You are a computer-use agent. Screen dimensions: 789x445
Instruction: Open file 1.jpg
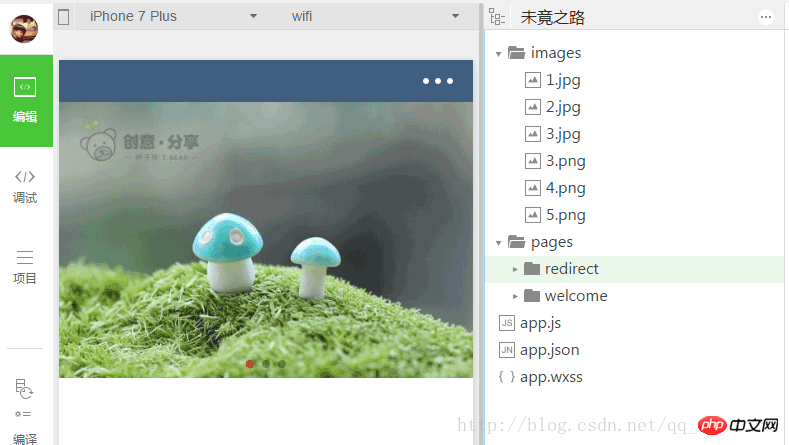563,80
